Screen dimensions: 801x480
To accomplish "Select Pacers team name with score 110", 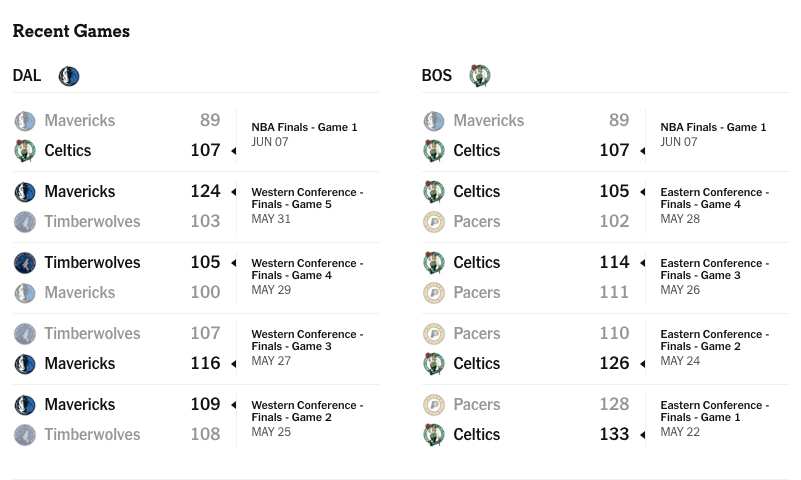I will (477, 333).
